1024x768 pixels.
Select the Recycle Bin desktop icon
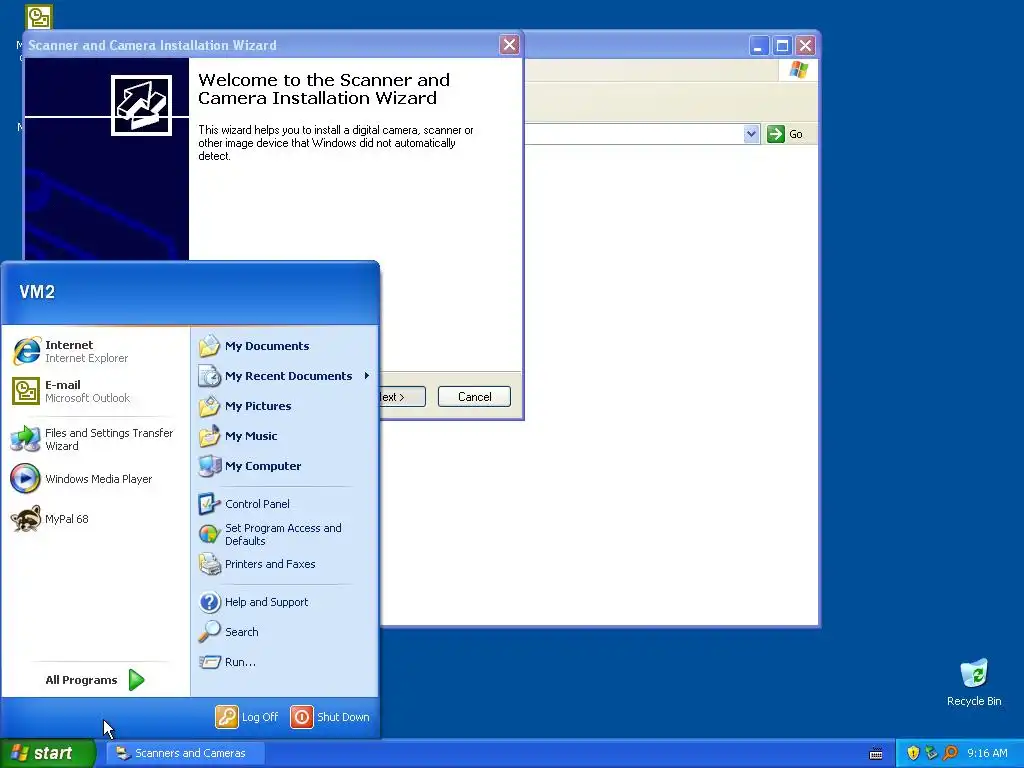[x=974, y=683]
